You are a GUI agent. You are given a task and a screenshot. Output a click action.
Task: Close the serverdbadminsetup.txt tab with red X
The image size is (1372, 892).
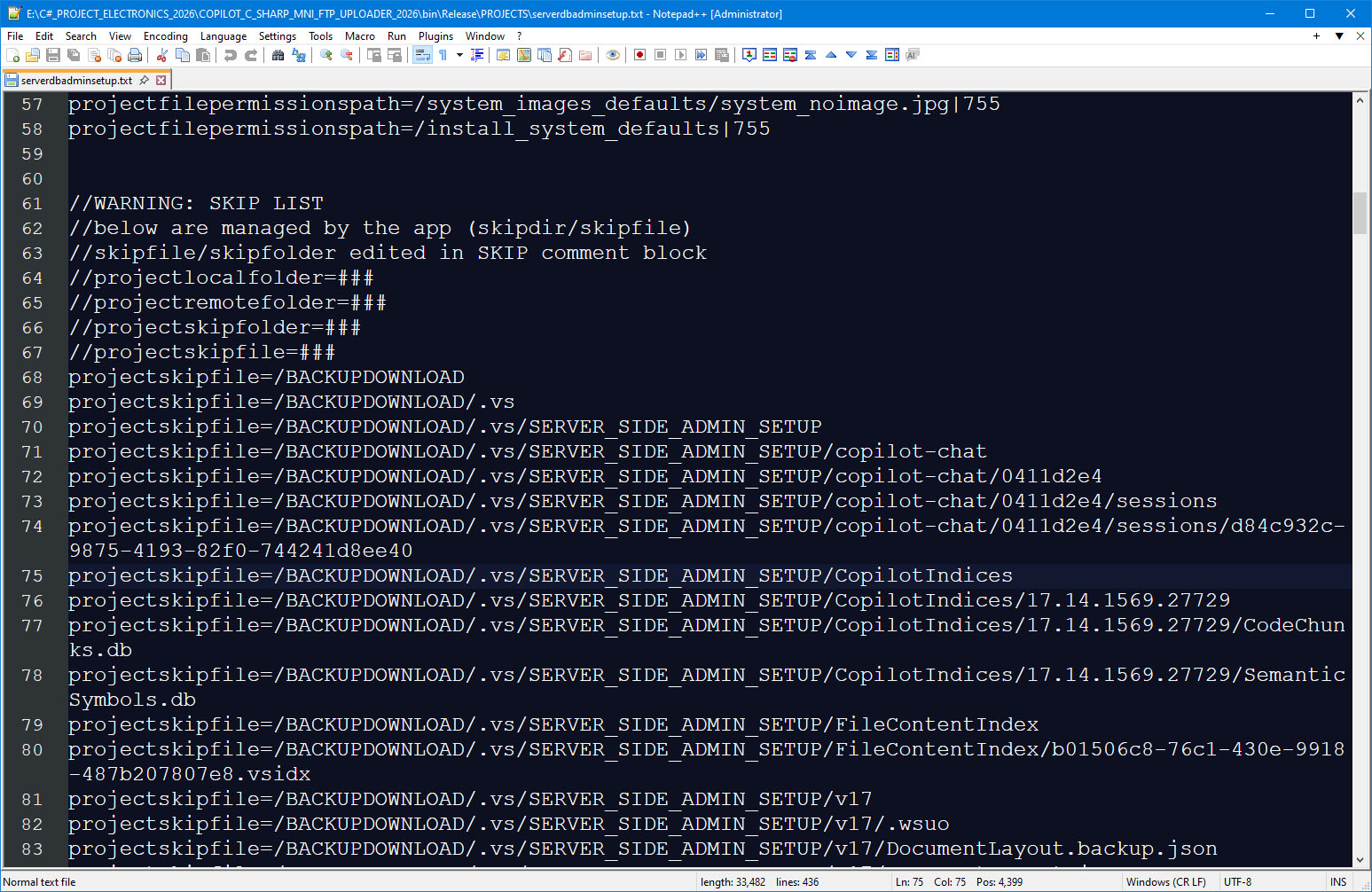click(x=161, y=80)
